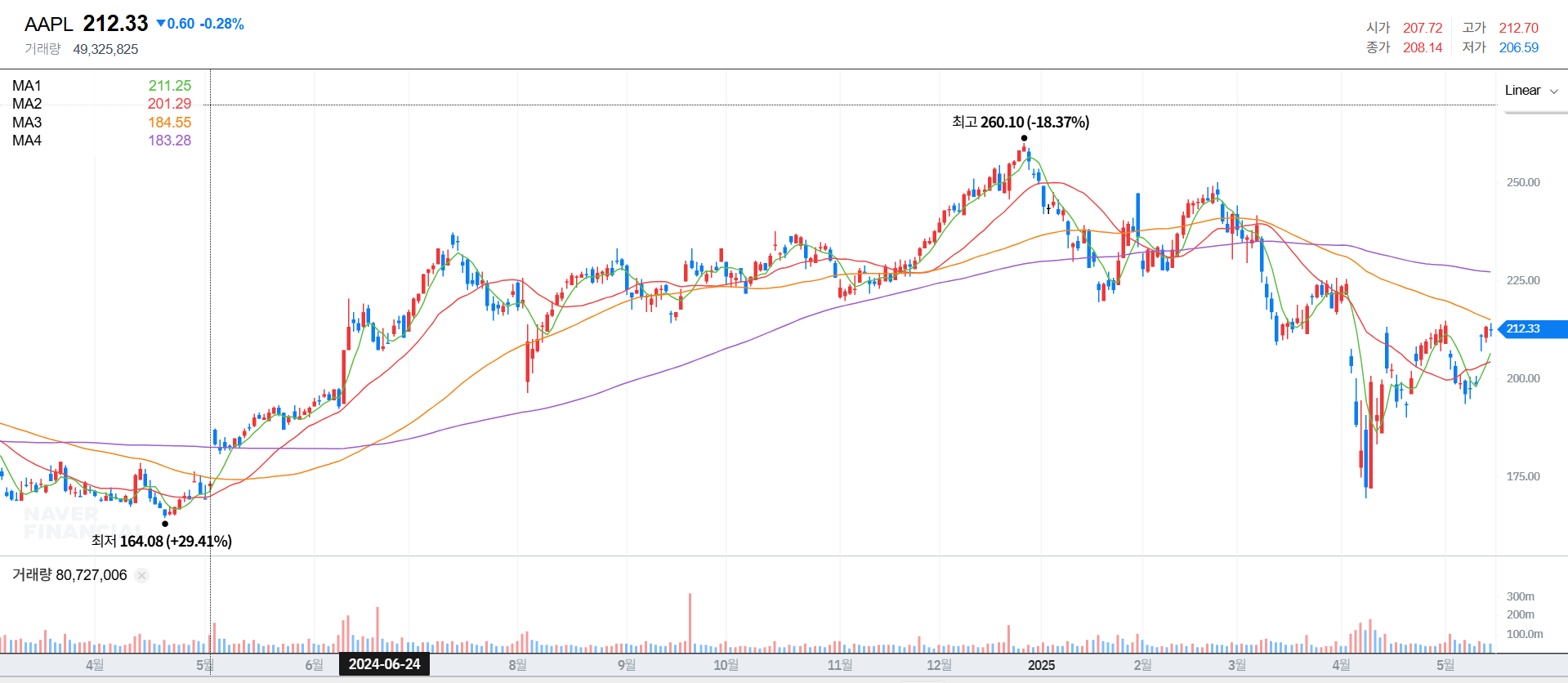Click the 9월 month on the time axis
The width and height of the screenshot is (1568, 683).
(x=627, y=665)
